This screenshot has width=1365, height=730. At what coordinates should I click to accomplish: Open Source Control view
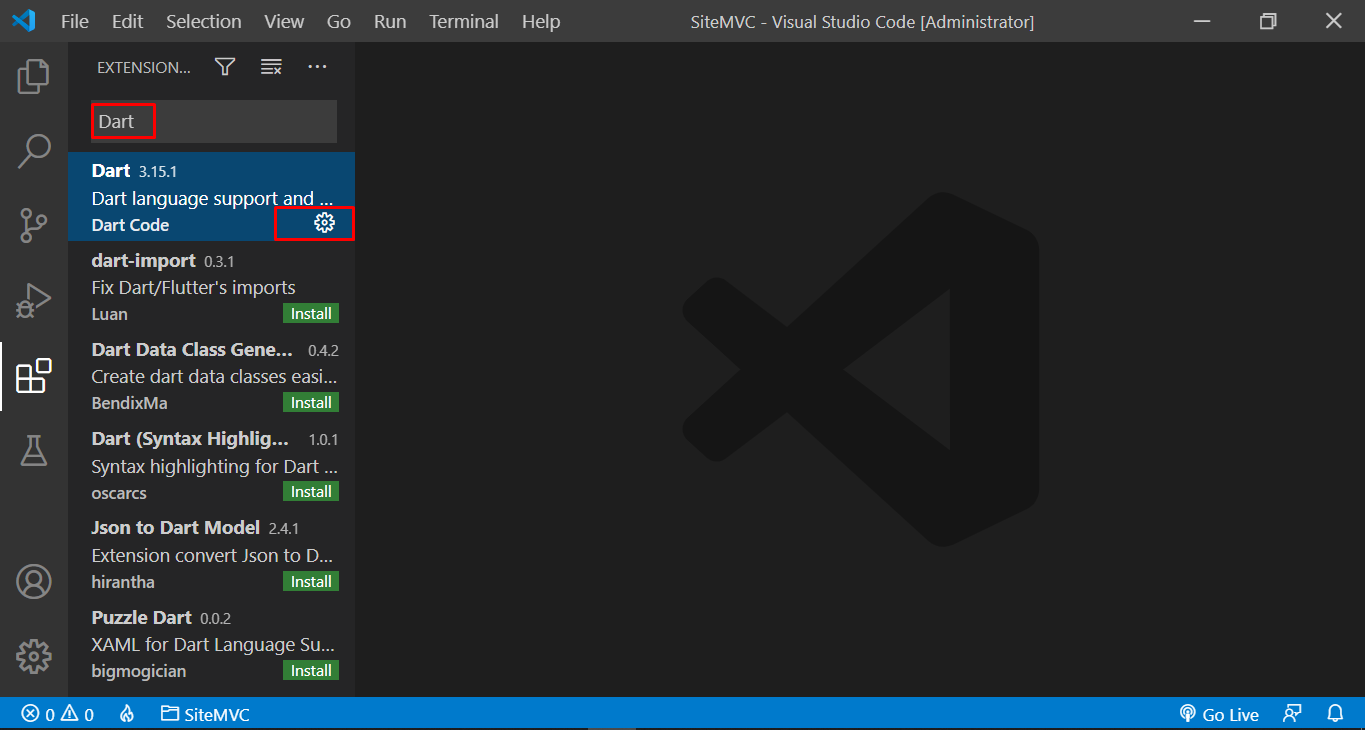[x=33, y=226]
